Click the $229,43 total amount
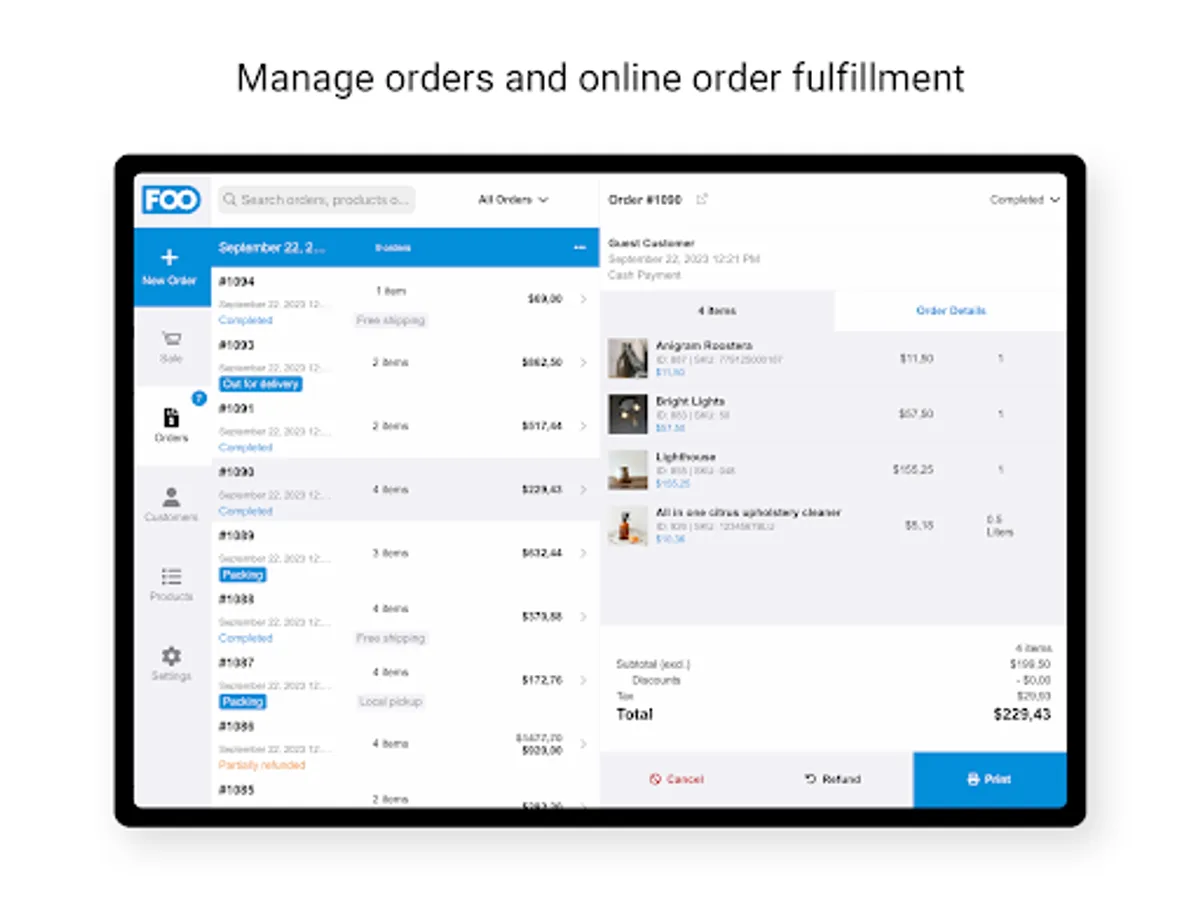This screenshot has height=900, width=1200. (1022, 715)
